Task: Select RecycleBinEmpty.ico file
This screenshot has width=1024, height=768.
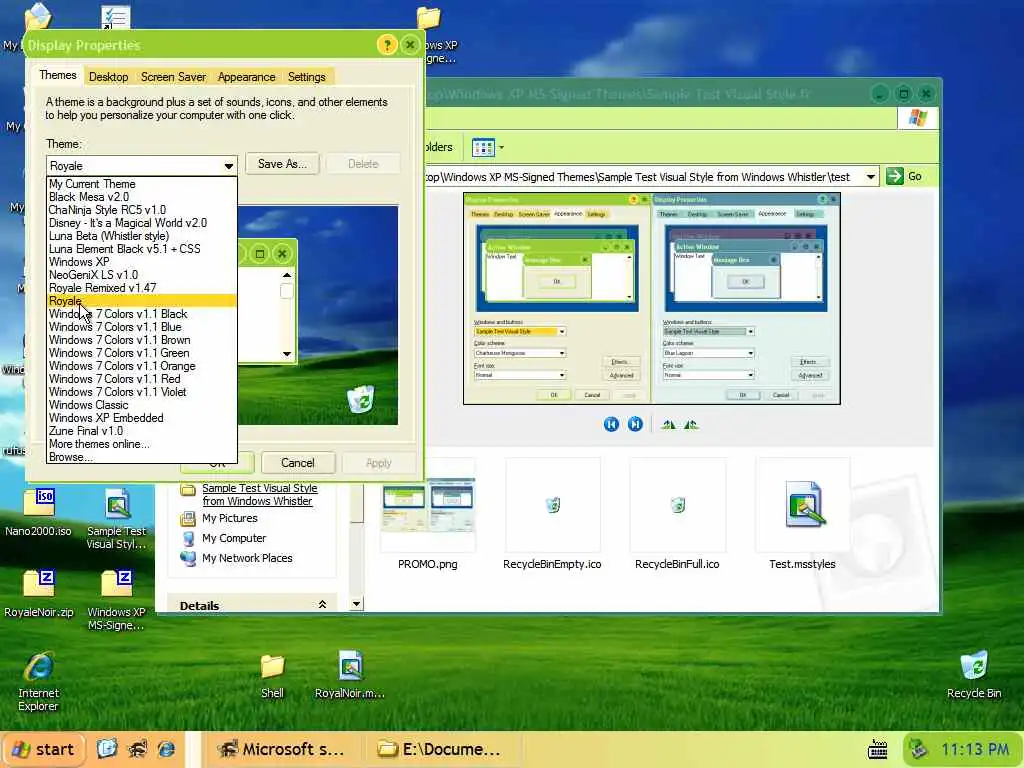Action: point(552,515)
